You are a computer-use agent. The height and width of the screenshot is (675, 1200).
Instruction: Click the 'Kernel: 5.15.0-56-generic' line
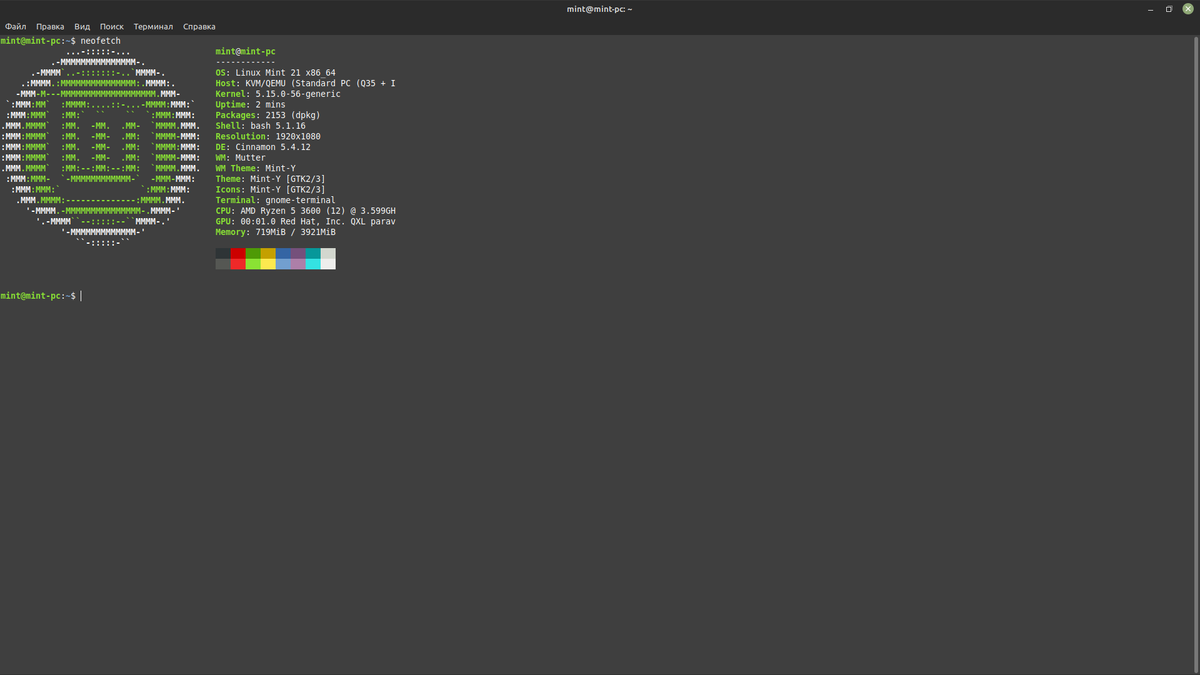click(278, 93)
